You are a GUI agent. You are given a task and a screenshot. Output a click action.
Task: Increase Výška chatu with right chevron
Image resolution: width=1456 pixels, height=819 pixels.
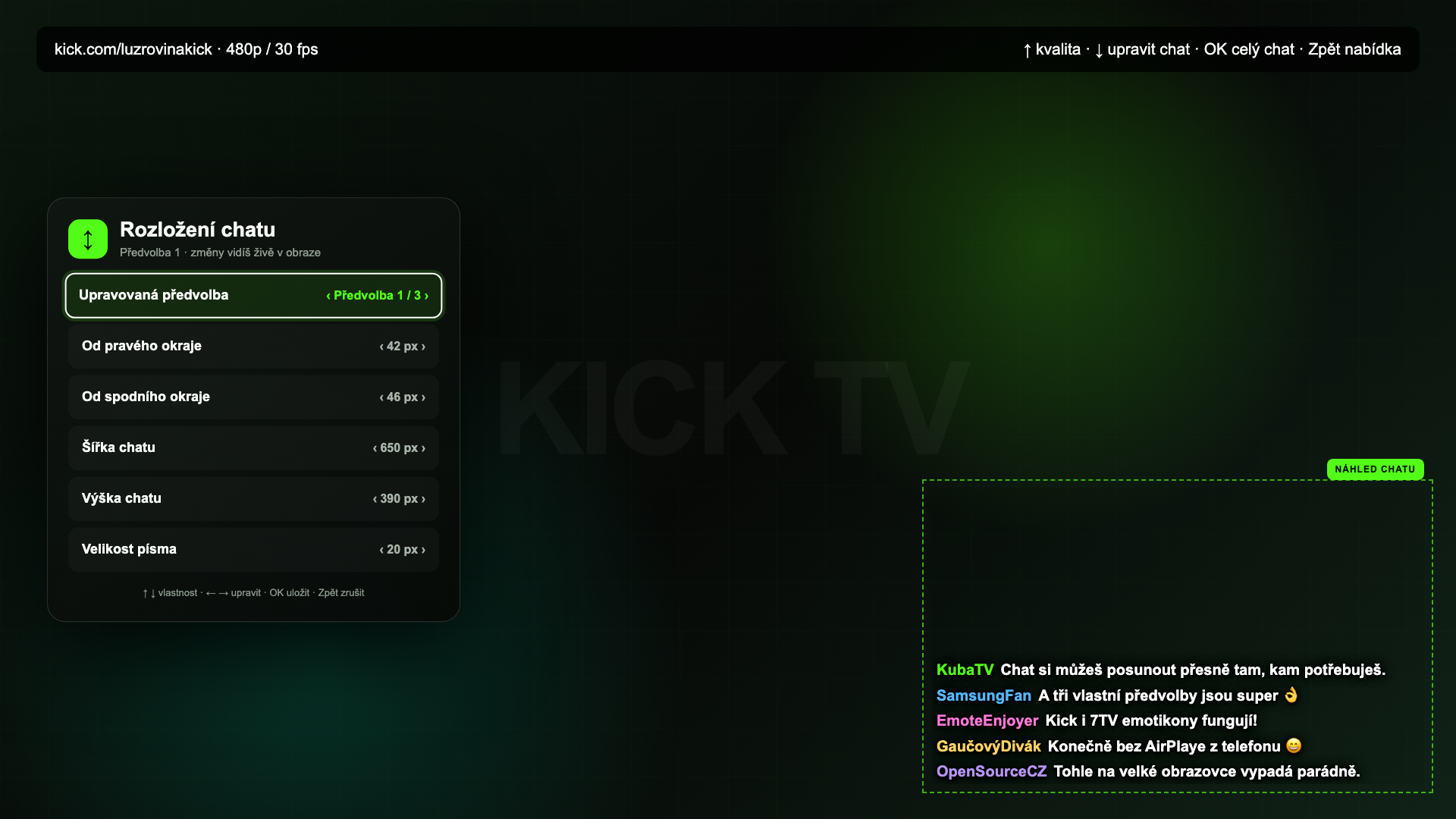[423, 499]
